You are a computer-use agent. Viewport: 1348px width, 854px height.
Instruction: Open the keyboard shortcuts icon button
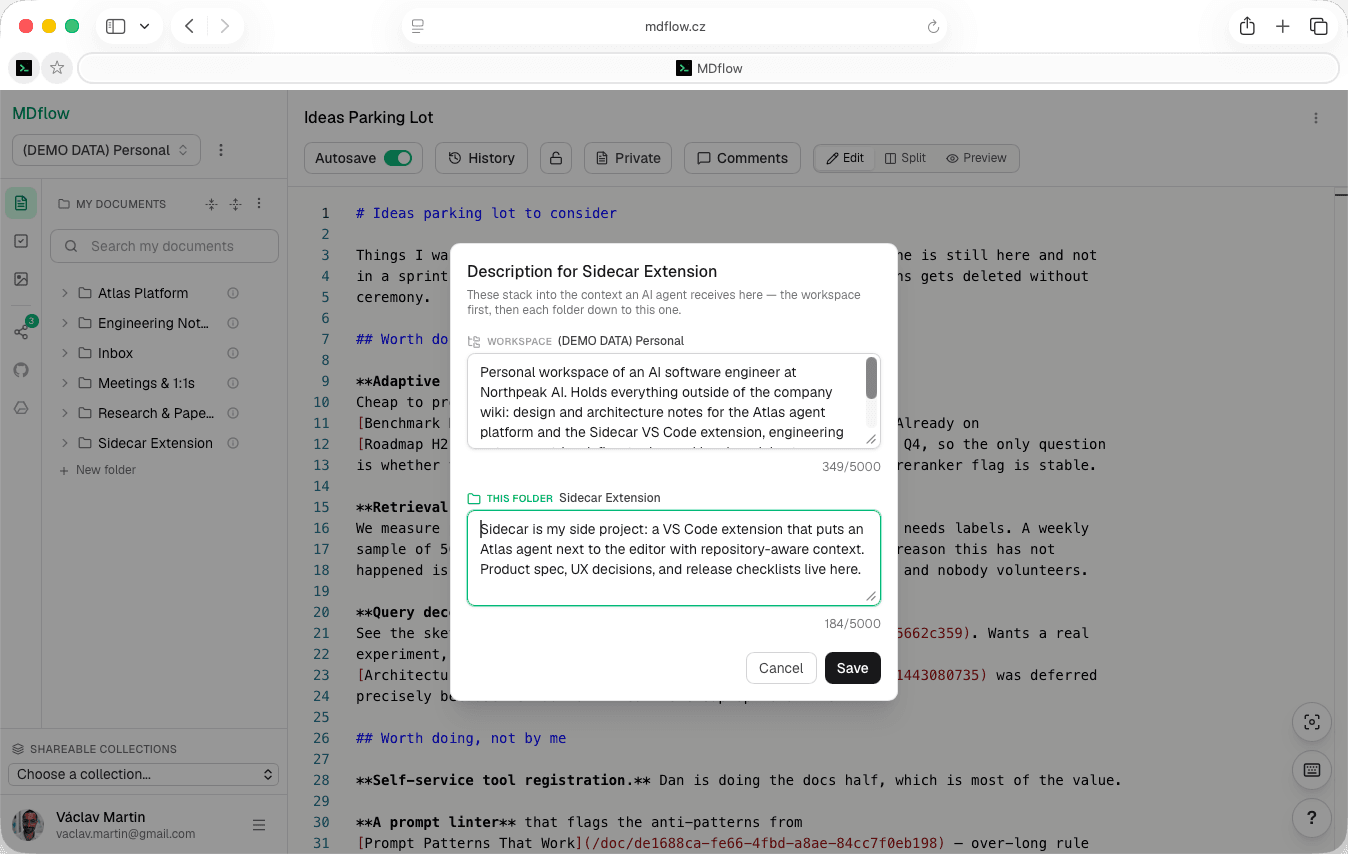[x=1312, y=770]
